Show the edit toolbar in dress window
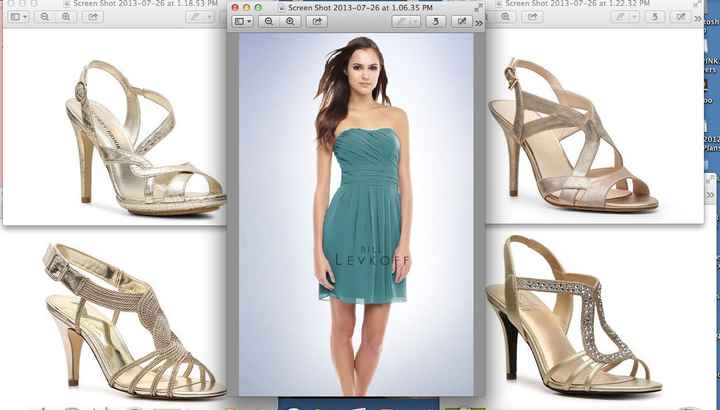This screenshot has height=410, width=720. [x=461, y=21]
